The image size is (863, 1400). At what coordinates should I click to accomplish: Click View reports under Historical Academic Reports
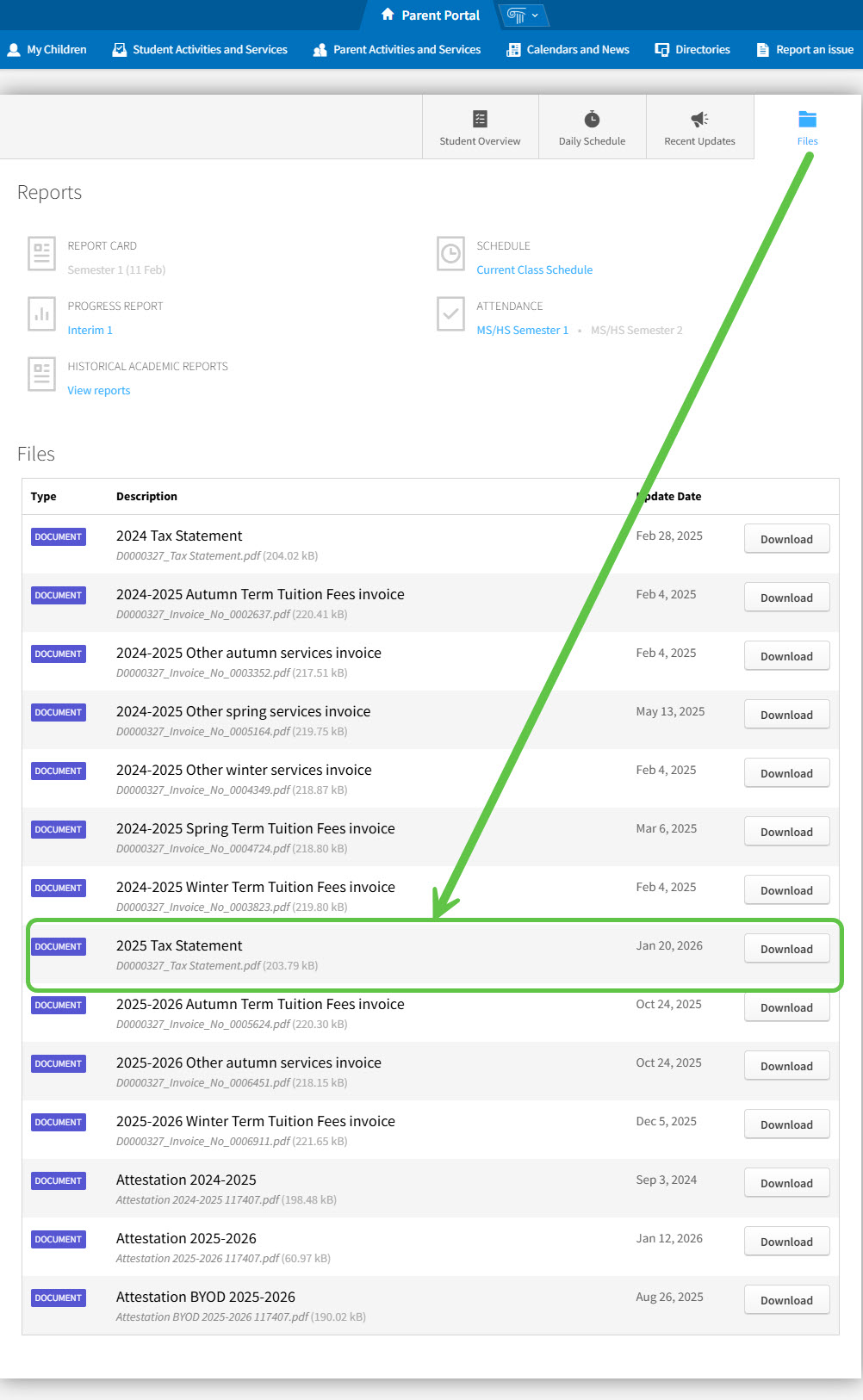tap(99, 390)
